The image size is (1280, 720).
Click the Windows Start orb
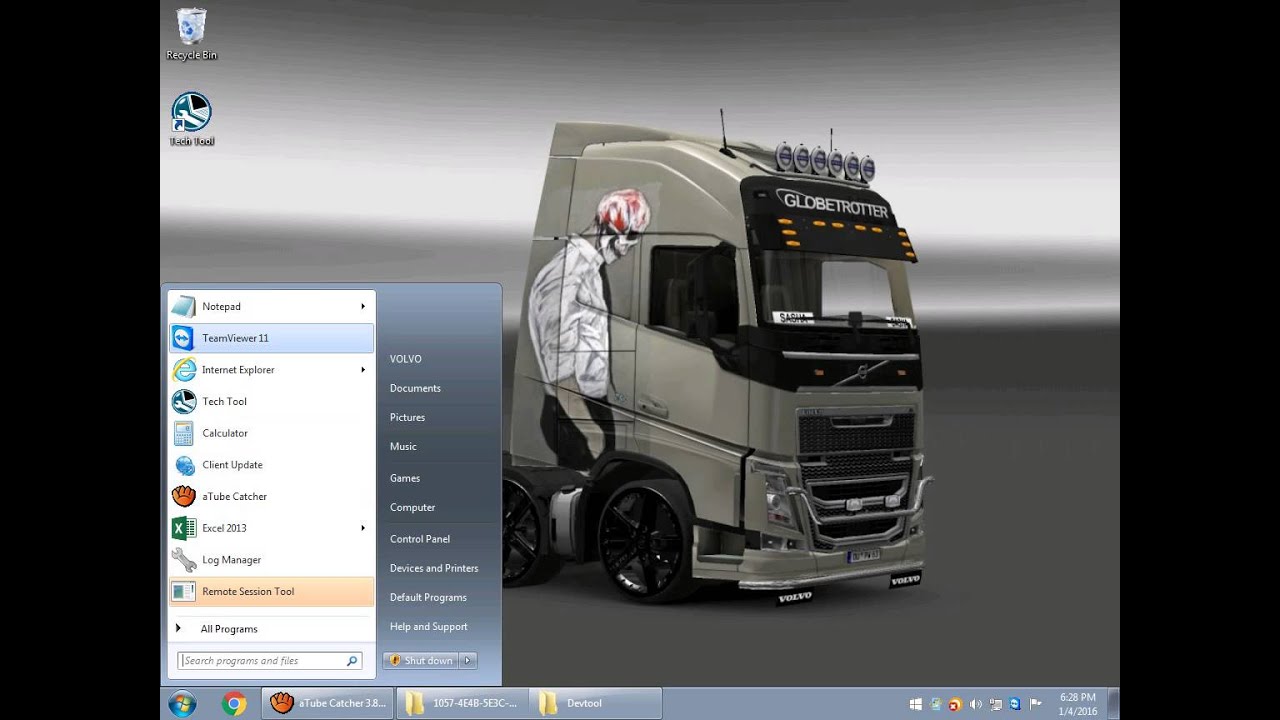(183, 704)
